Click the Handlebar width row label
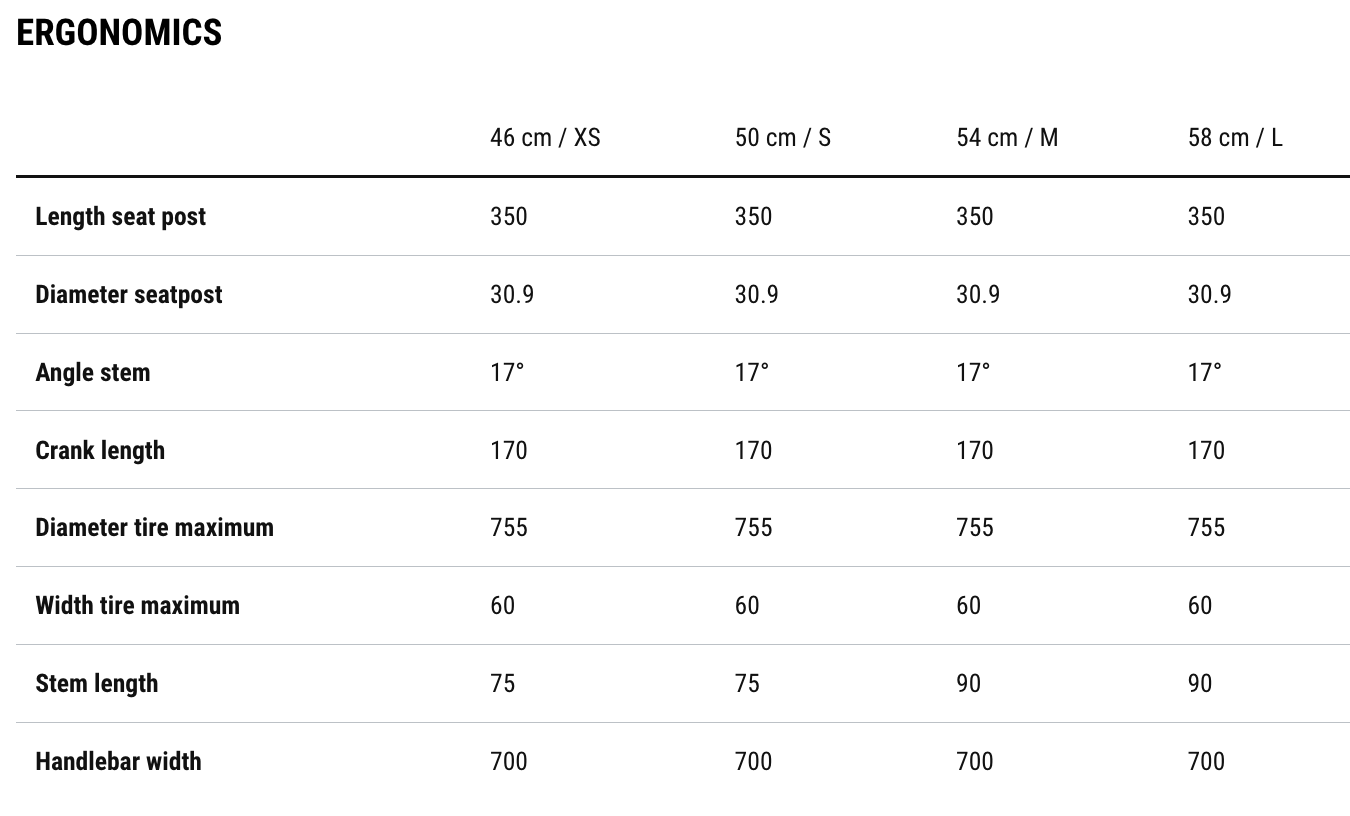The height and width of the screenshot is (816, 1350). 118,761
